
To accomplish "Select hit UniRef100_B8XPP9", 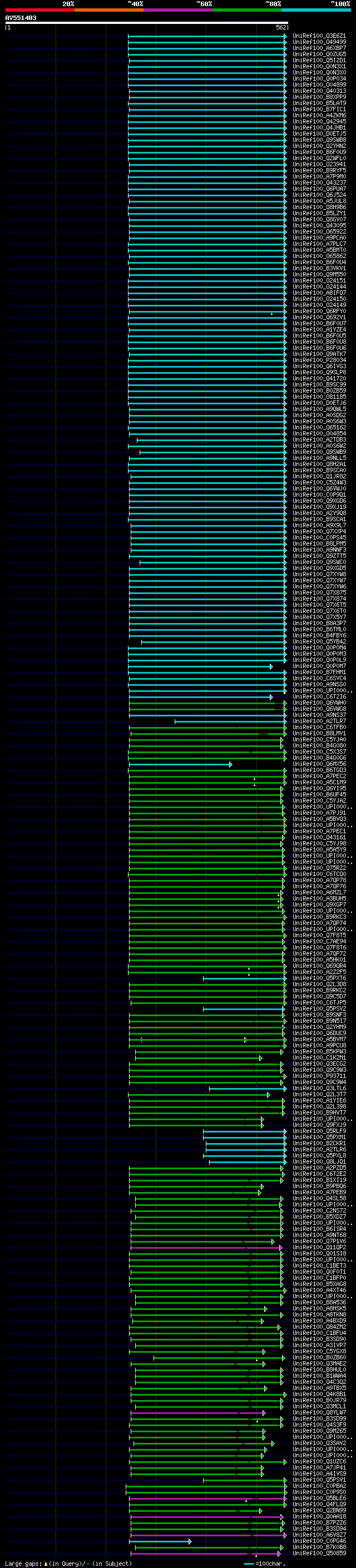I will click(x=319, y=97).
